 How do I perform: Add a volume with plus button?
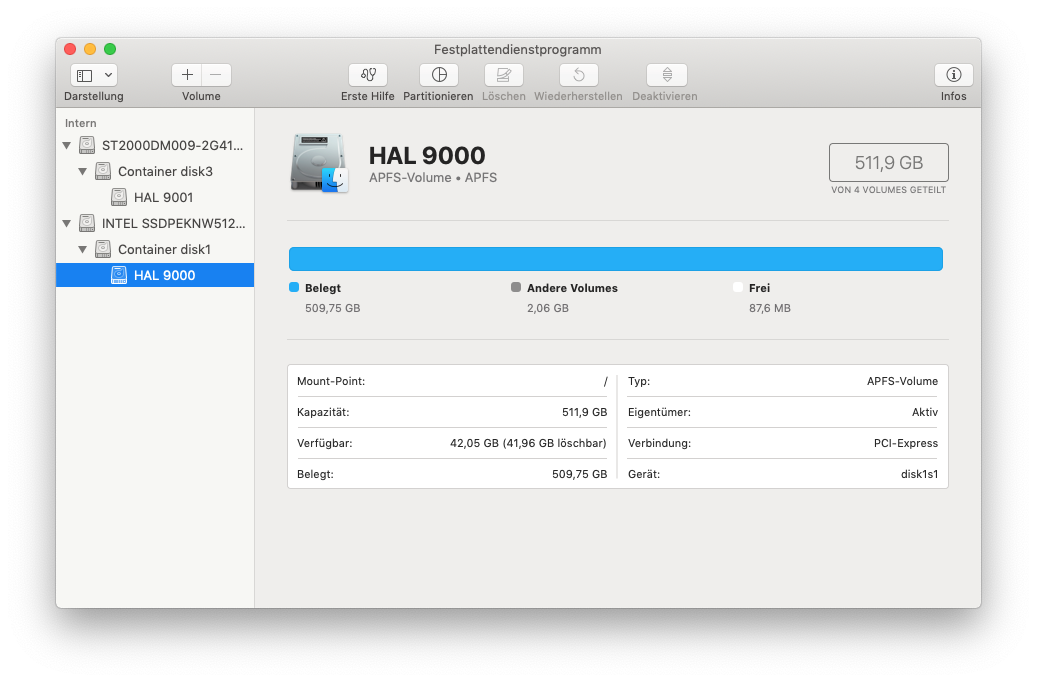point(187,75)
